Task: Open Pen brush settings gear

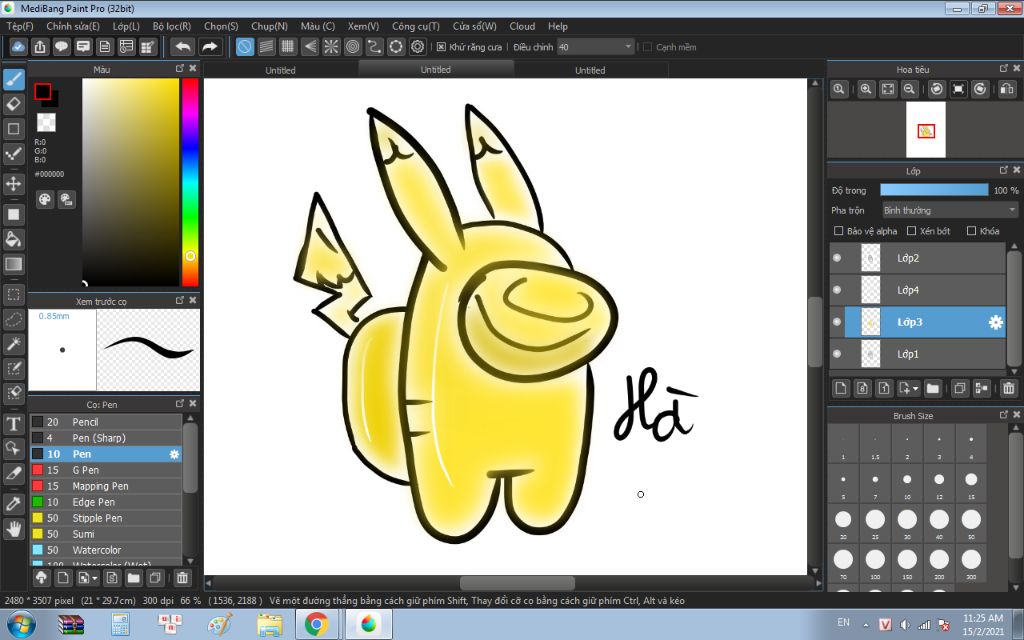Action: coord(174,454)
